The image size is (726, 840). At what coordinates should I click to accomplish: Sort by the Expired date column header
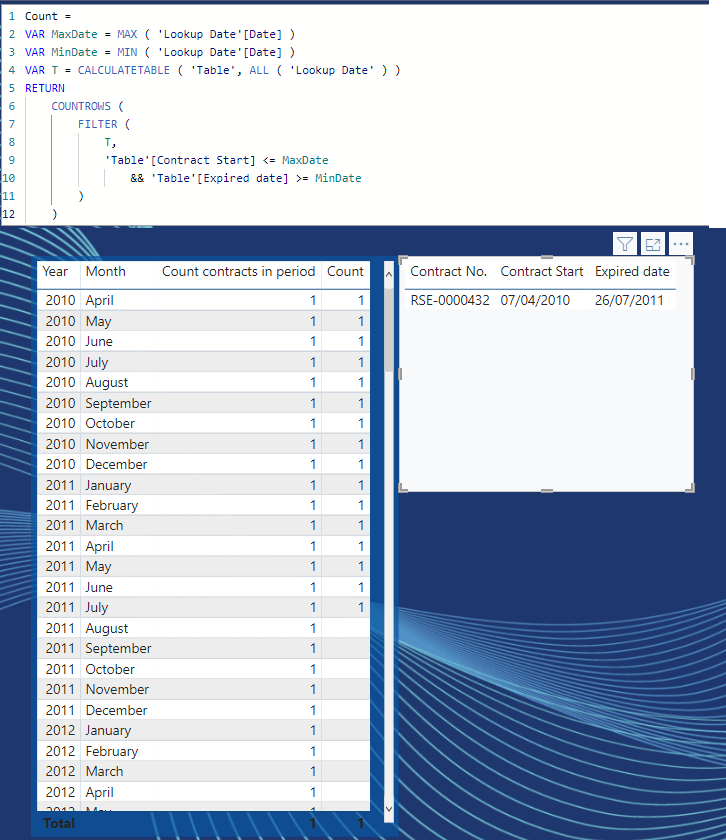[x=632, y=272]
